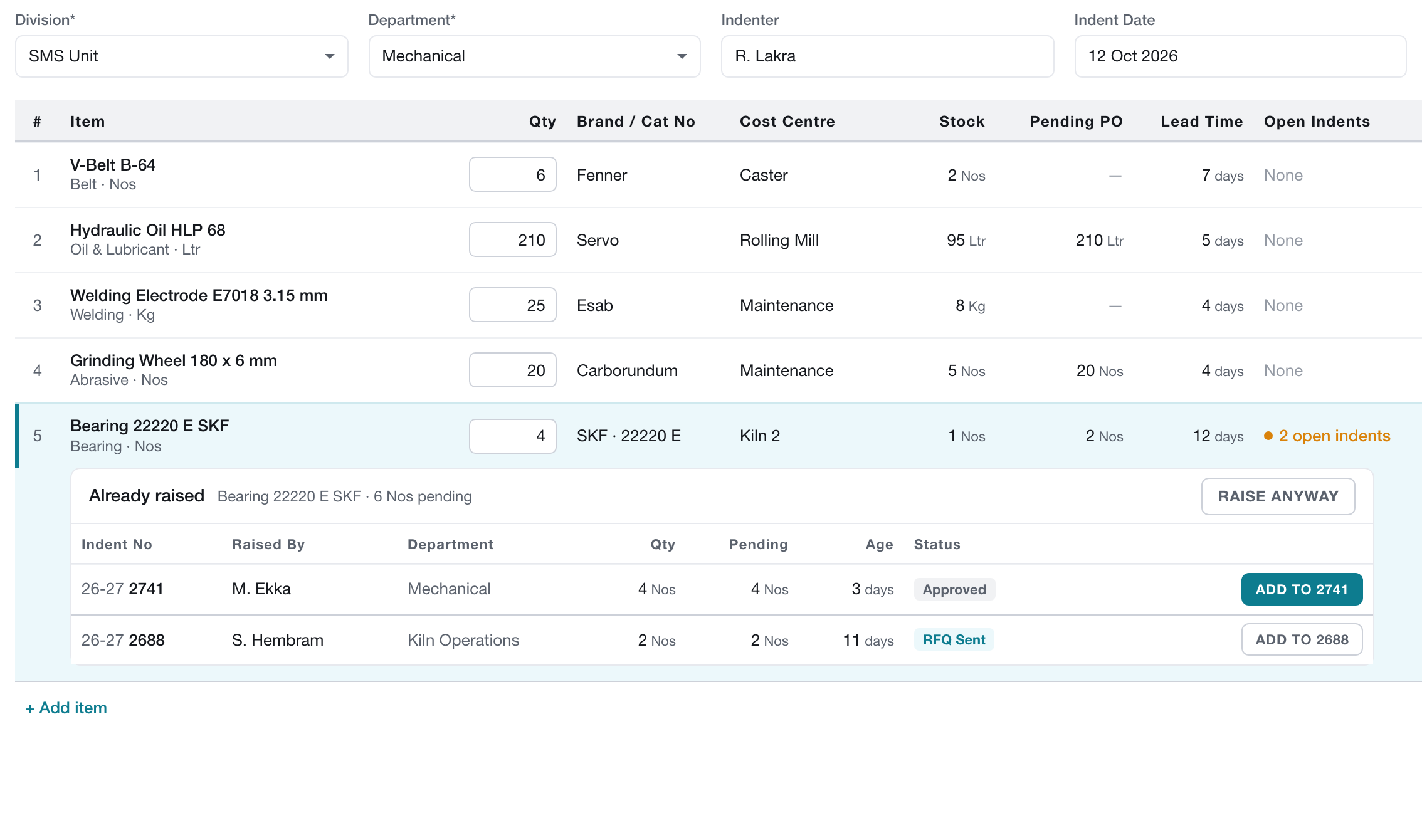This screenshot has width=1422, height=840.
Task: Click raised-by name M. Ekka
Action: click(261, 589)
